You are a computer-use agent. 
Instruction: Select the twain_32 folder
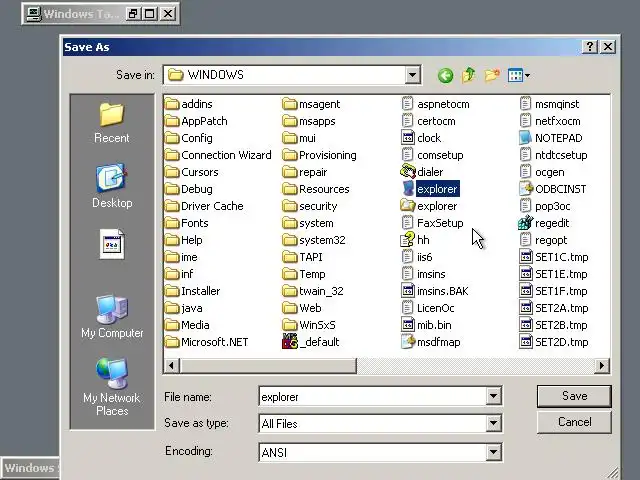(313, 291)
